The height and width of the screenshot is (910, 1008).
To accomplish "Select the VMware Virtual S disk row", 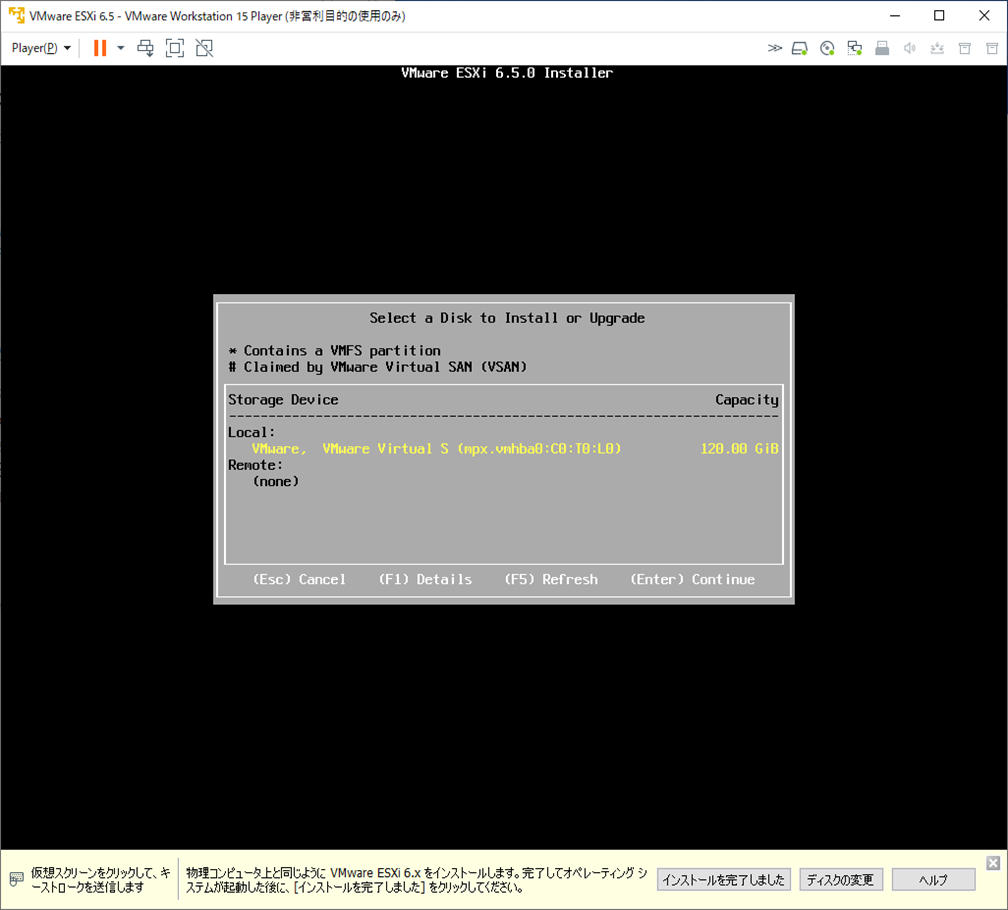I will point(504,449).
